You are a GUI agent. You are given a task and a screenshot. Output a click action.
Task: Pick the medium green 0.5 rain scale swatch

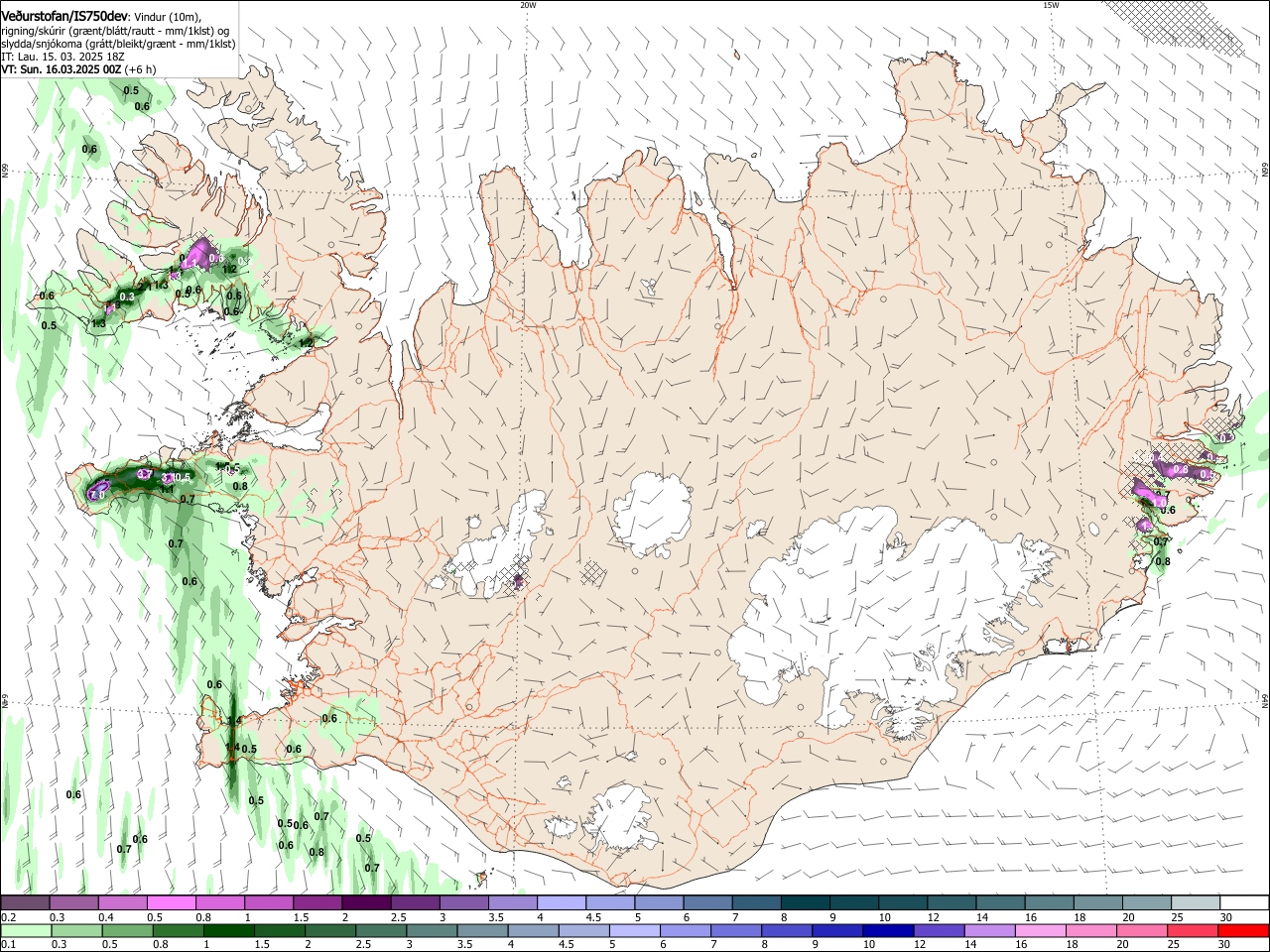(x=127, y=930)
